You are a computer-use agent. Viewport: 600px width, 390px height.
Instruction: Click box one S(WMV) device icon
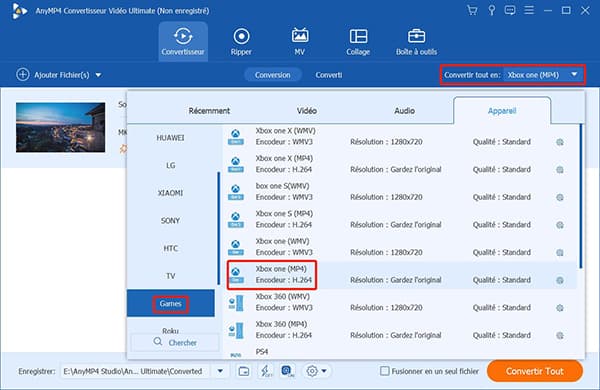(236, 192)
